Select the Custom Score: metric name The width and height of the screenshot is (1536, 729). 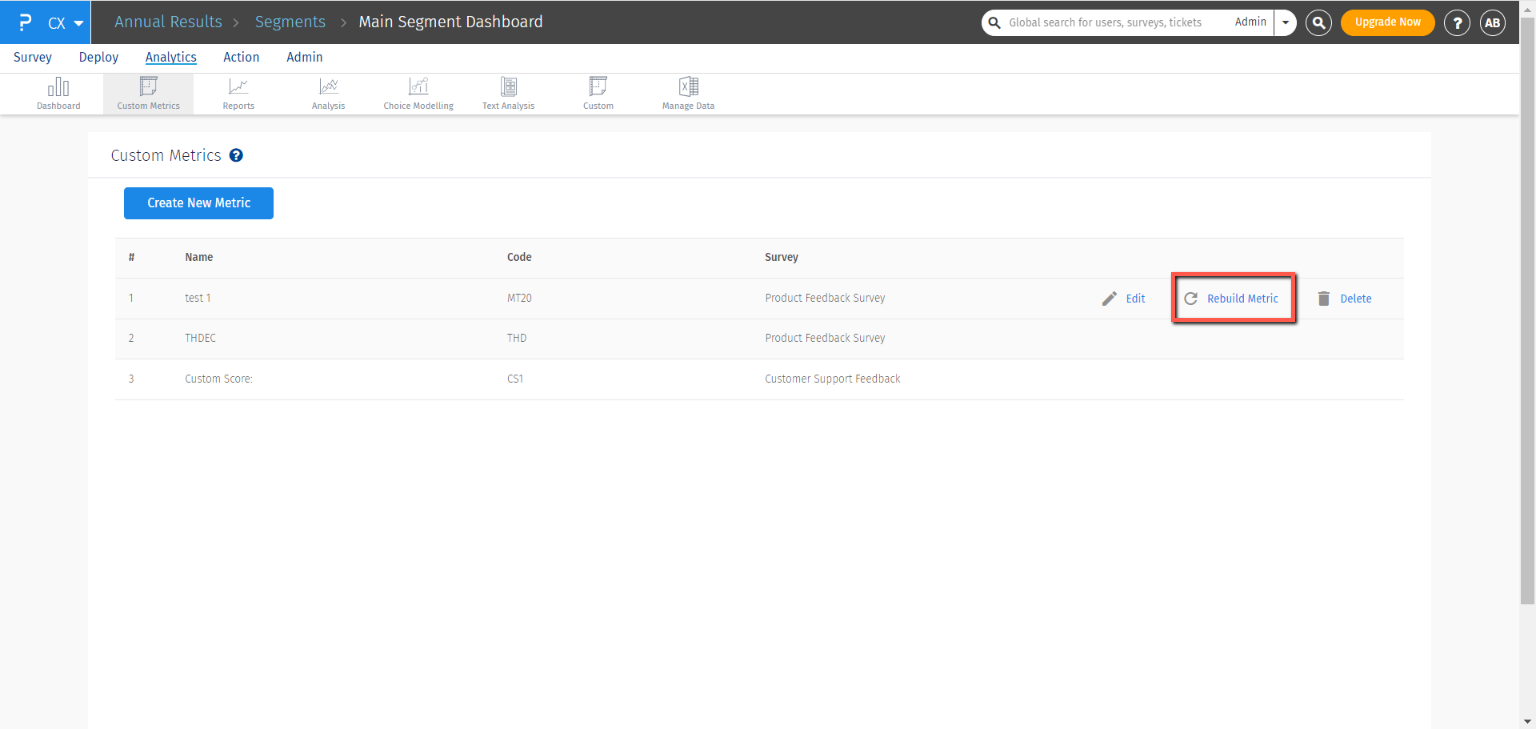(219, 379)
